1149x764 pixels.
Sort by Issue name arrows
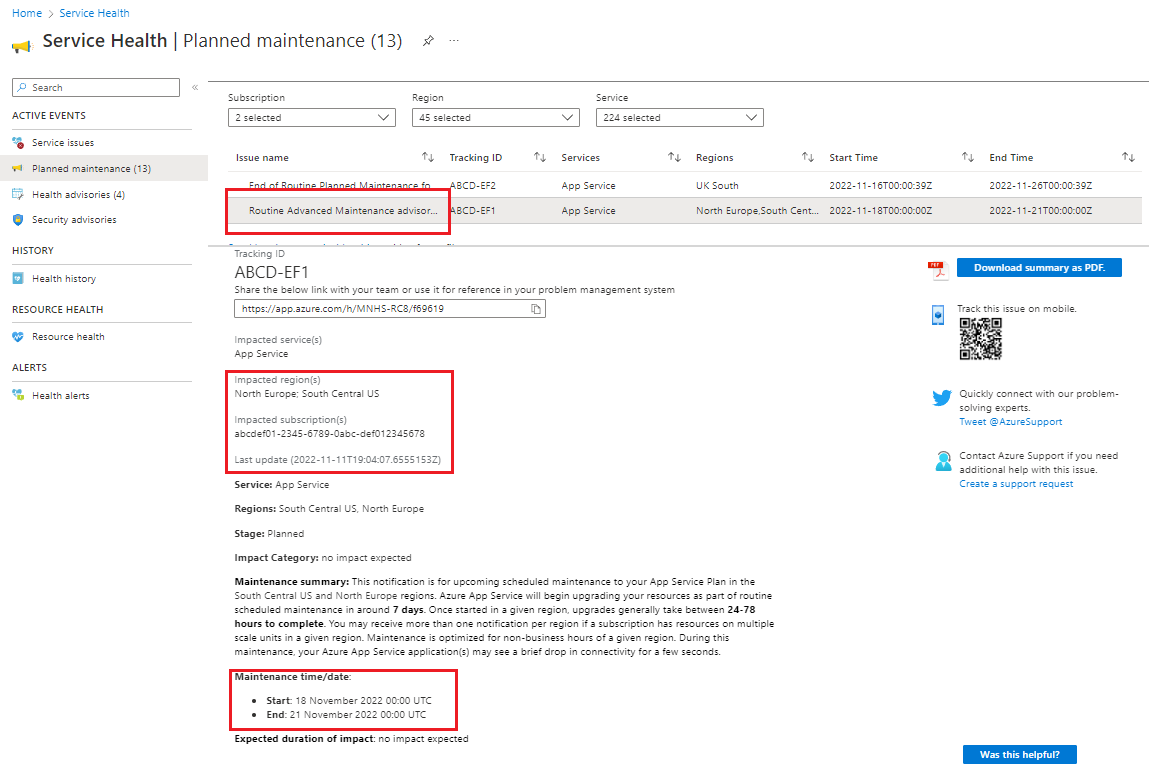pyautogui.click(x=428, y=157)
